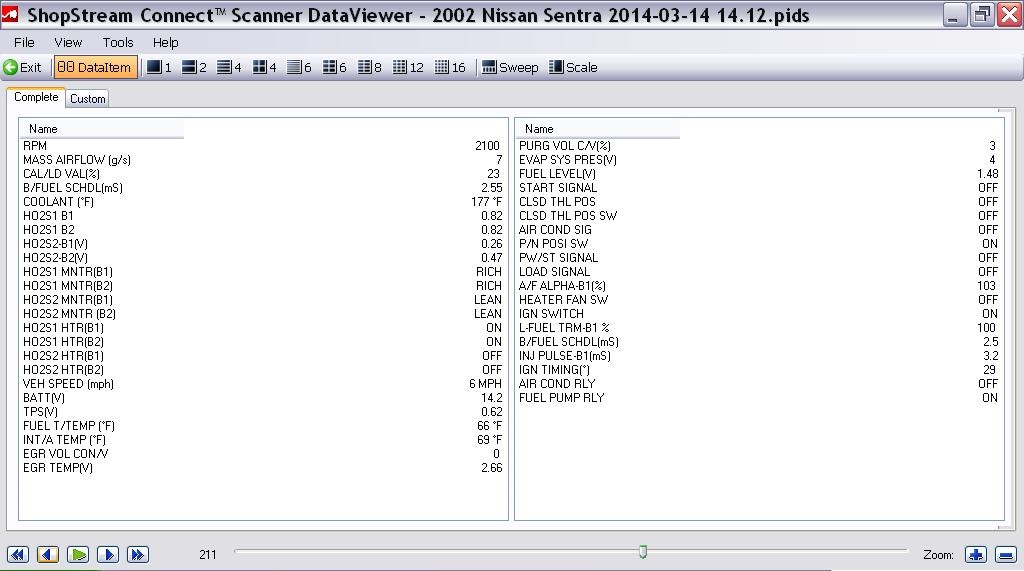Switch to the Custom tab
Viewport: 1024px width, 571px height.
tap(88, 99)
